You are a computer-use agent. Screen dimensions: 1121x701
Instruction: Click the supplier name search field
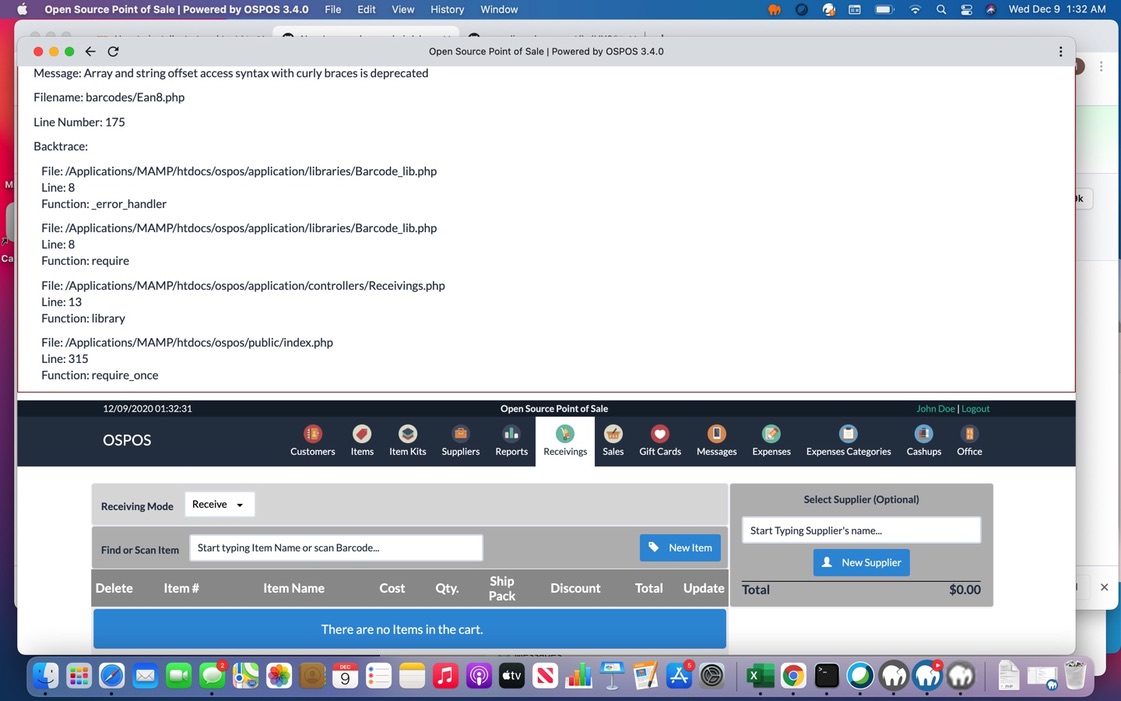(x=861, y=530)
